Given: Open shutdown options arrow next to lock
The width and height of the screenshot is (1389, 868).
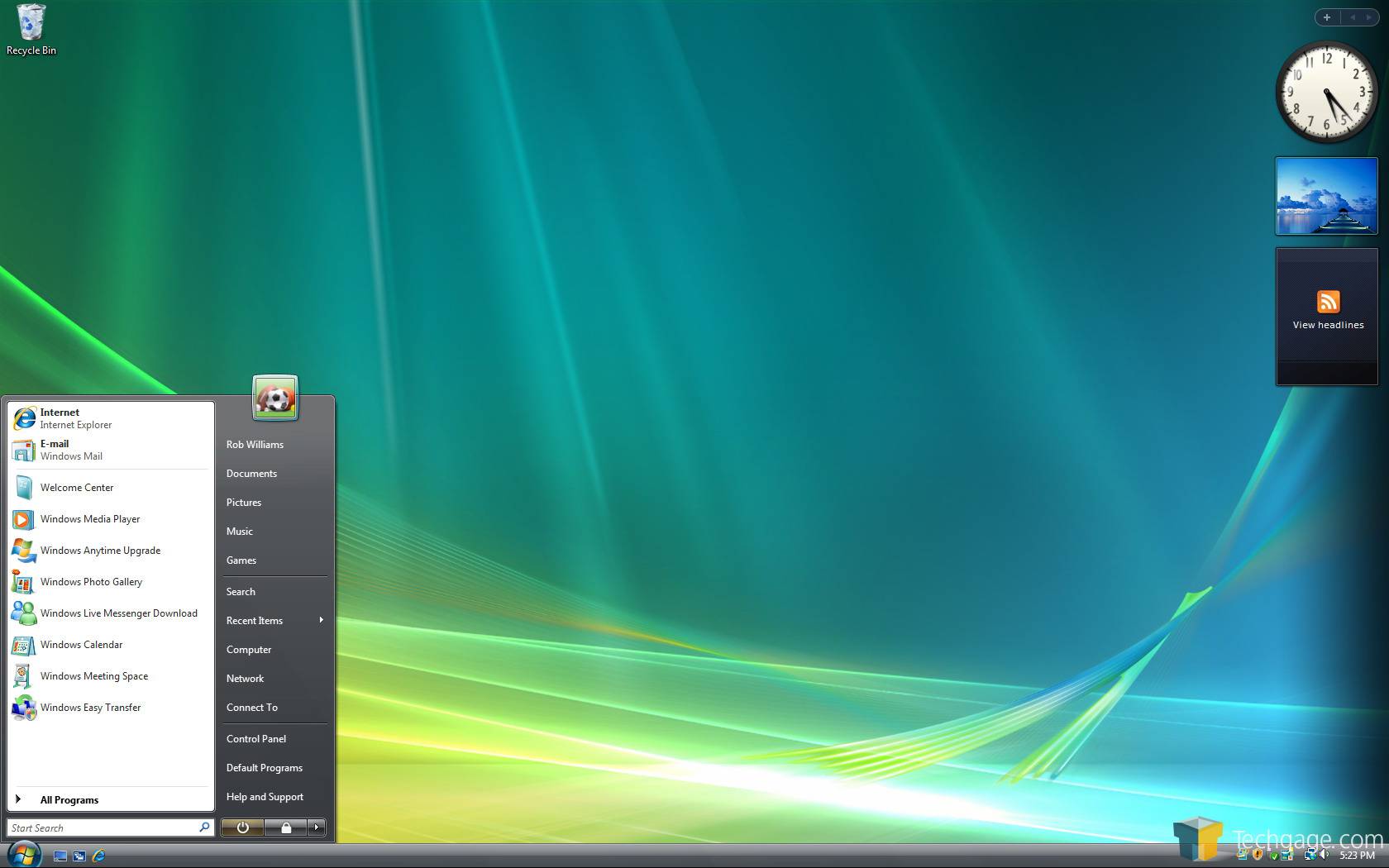Looking at the screenshot, I should click(x=317, y=827).
